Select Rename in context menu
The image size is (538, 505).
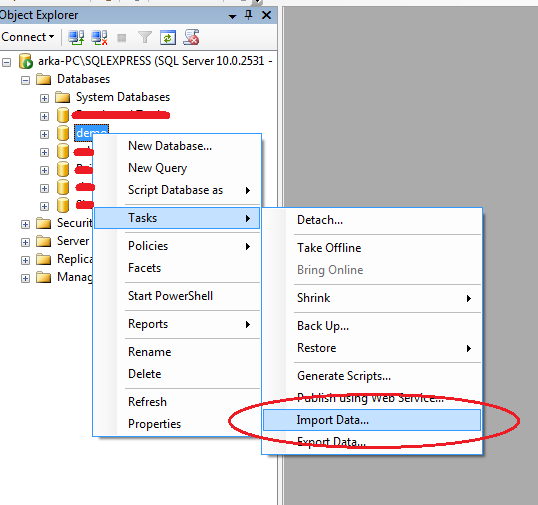(x=177, y=352)
